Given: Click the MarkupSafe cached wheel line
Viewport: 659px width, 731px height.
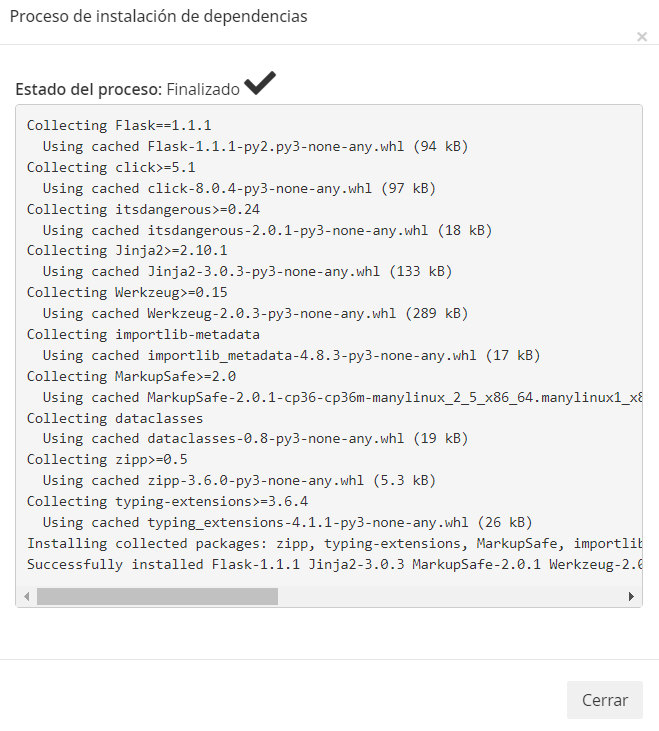Looking at the screenshot, I should pos(343,397).
